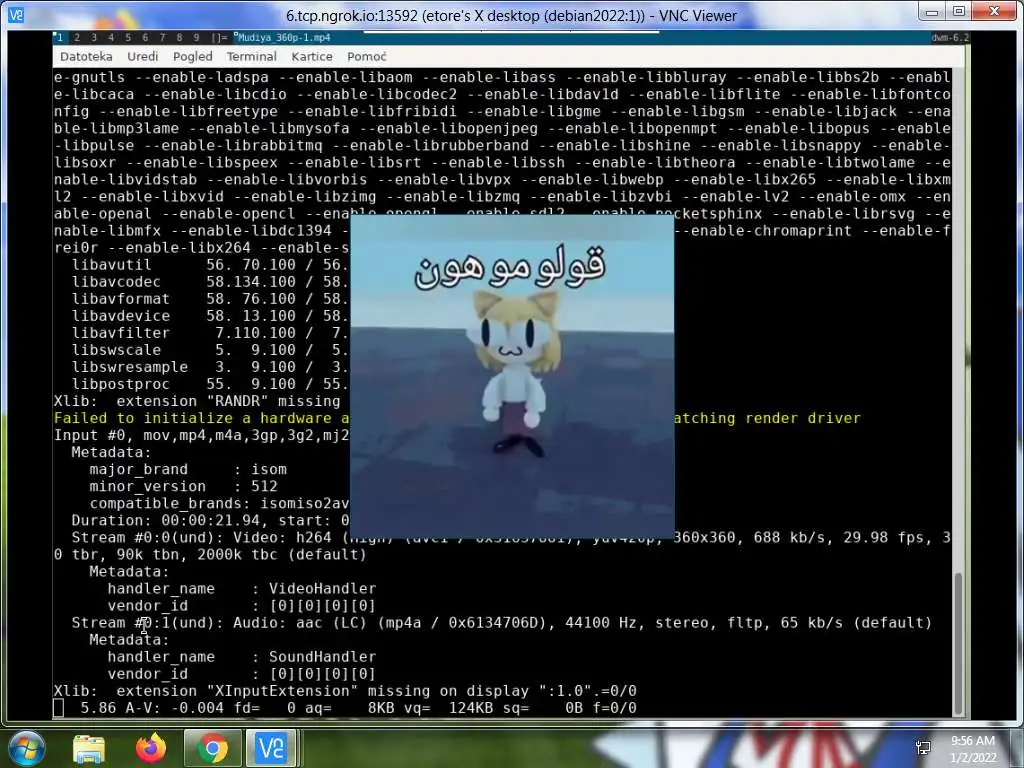Click the 'XInputExtension' missing warning line
The image size is (1024, 768).
pyautogui.click(x=345, y=691)
